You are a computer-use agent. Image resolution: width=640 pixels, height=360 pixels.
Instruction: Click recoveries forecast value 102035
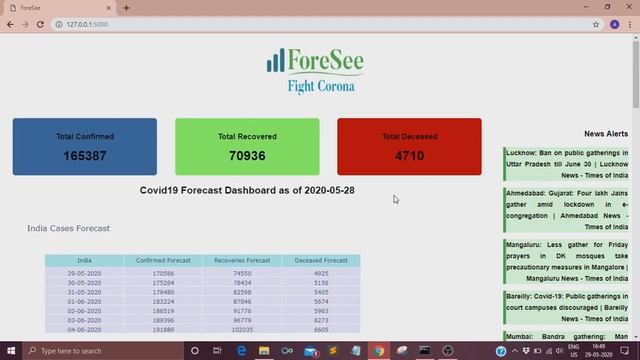tap(242, 330)
